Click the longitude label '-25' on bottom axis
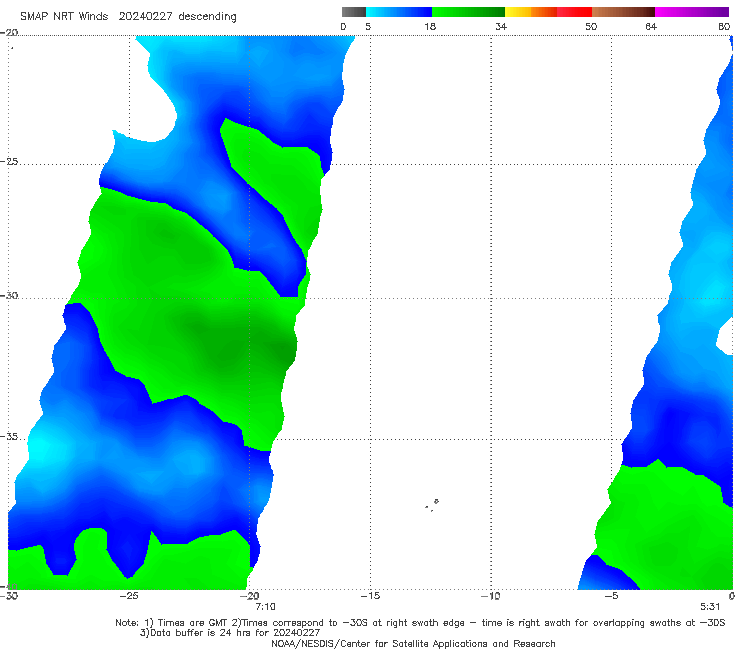 tap(129, 596)
